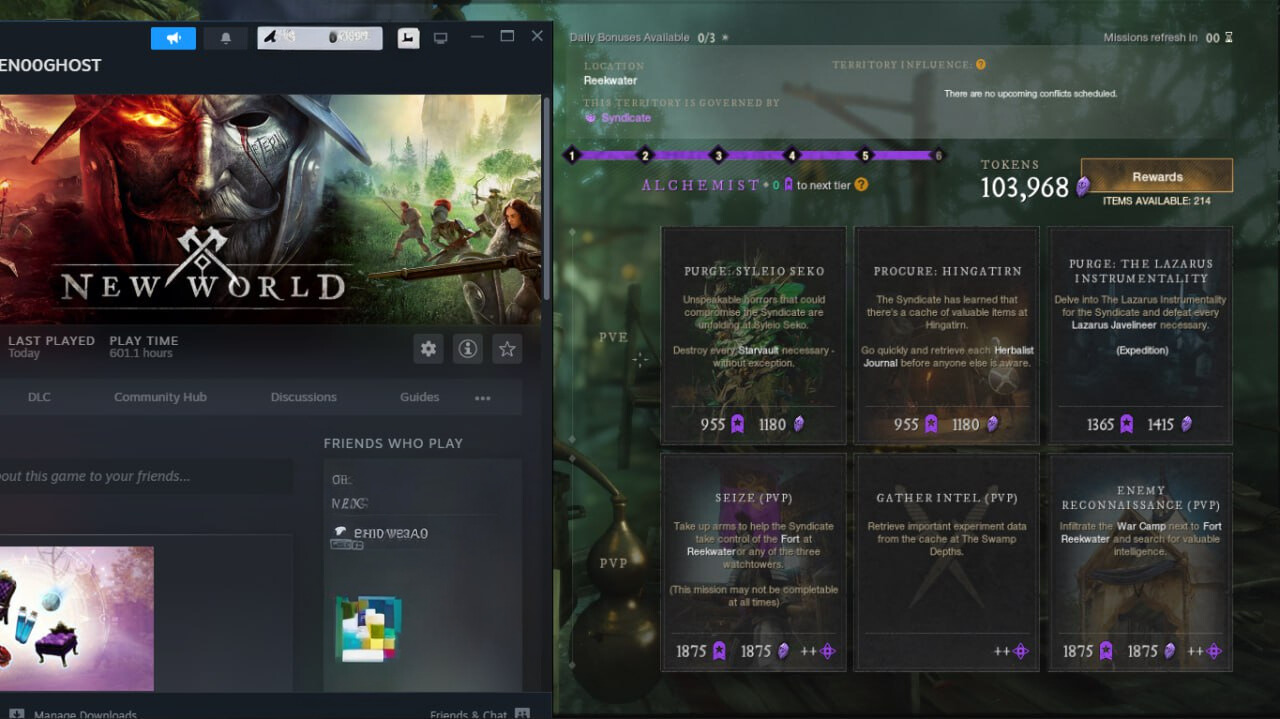1280x719 pixels.
Task: Click influence crosshair icon on Gather Intel card
Action: click(x=1020, y=651)
